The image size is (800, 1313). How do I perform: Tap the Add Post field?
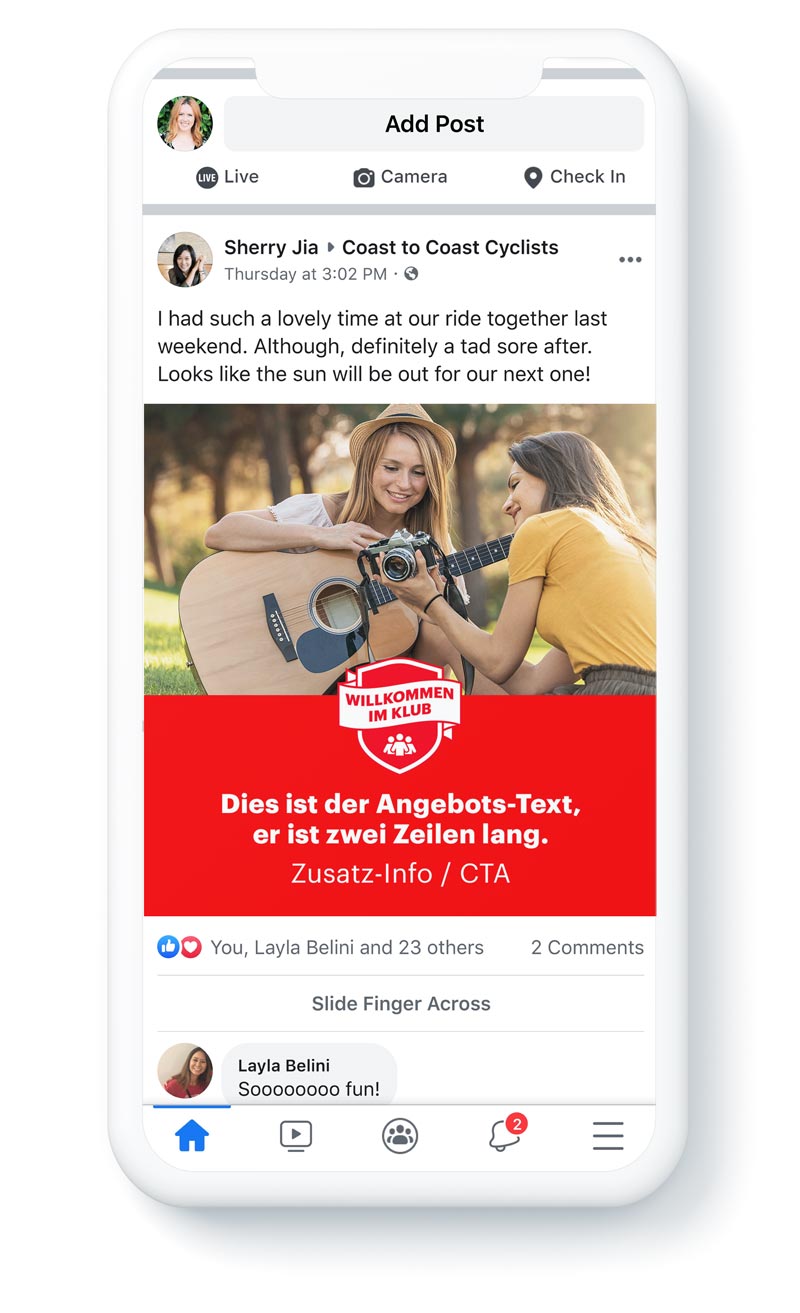point(434,124)
